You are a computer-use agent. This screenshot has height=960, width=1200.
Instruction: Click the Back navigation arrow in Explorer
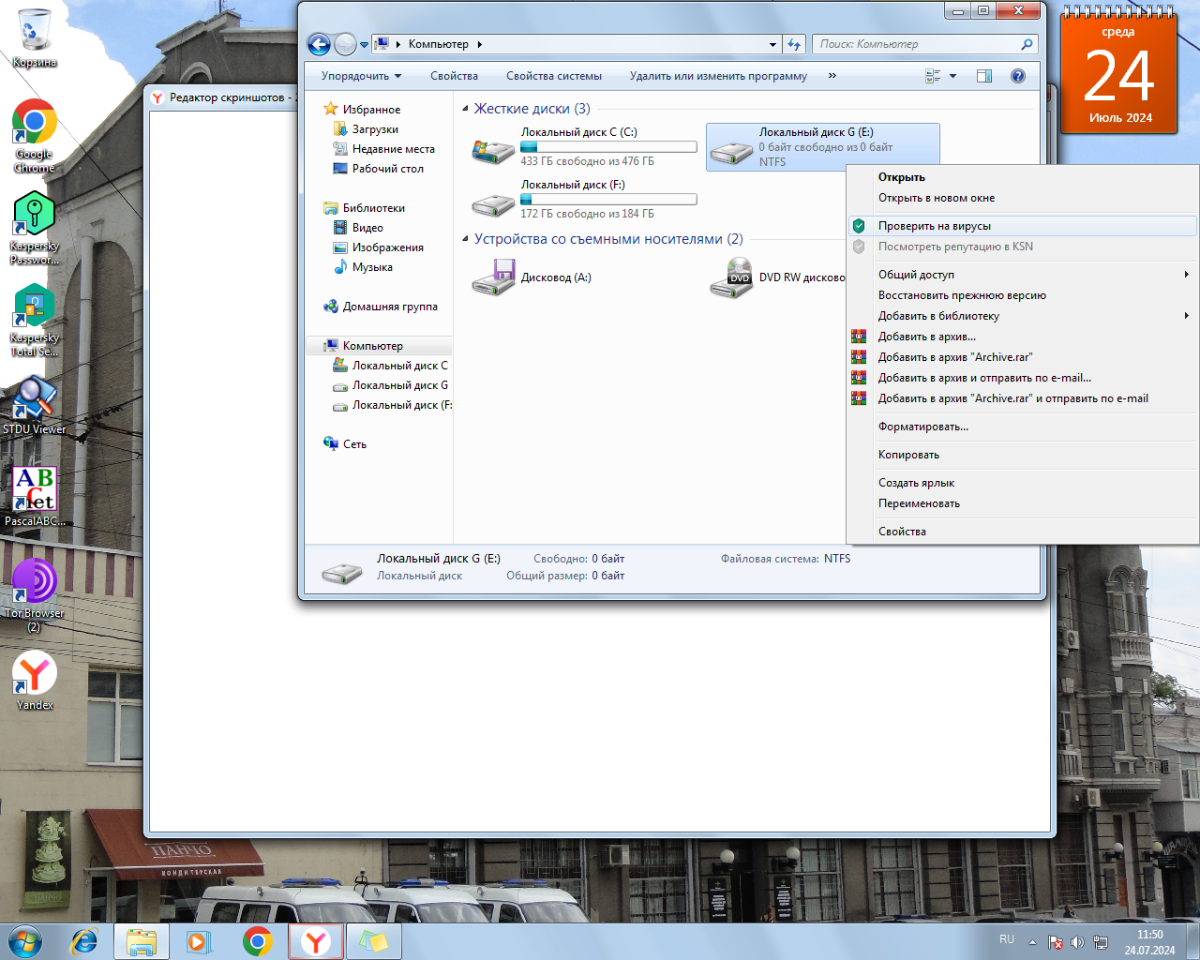point(319,44)
